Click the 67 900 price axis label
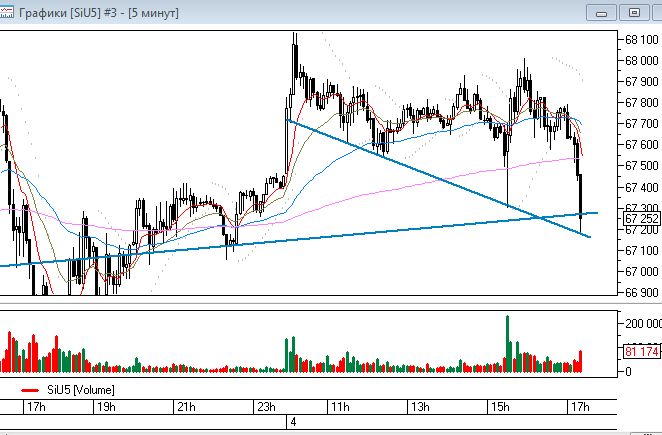The image size is (662, 435). pyautogui.click(x=642, y=82)
